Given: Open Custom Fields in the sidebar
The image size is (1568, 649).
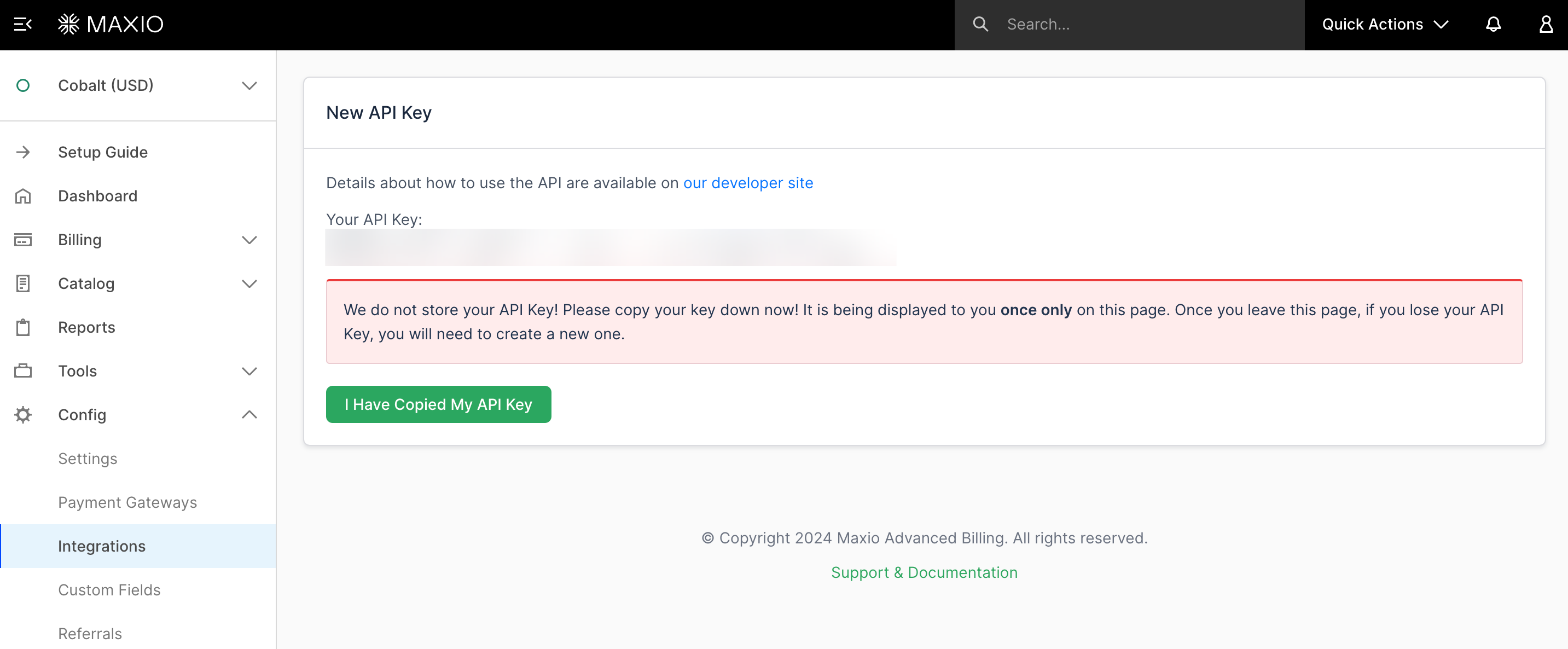Looking at the screenshot, I should 109,590.
